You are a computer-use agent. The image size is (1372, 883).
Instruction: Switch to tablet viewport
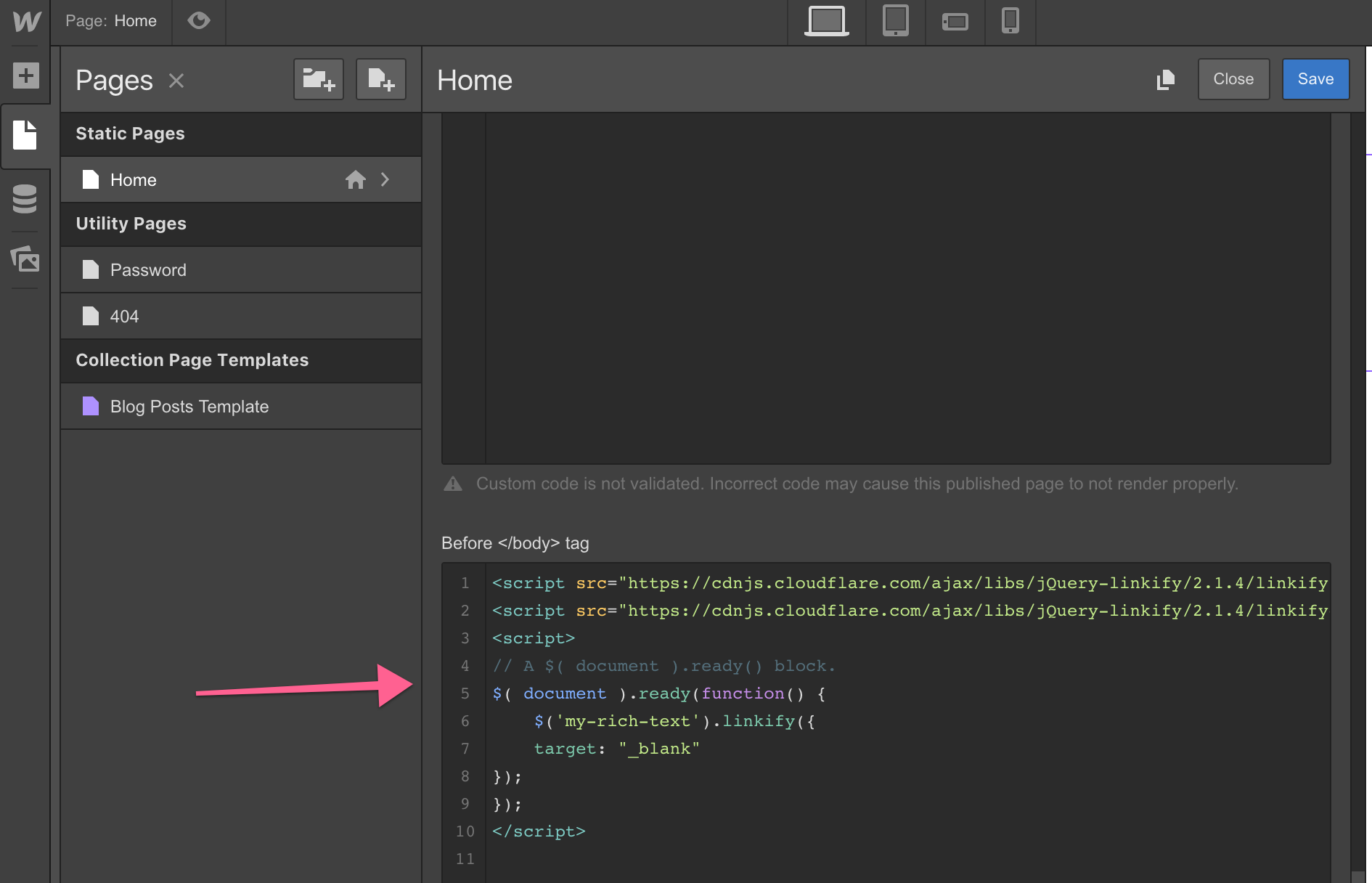pos(895,21)
